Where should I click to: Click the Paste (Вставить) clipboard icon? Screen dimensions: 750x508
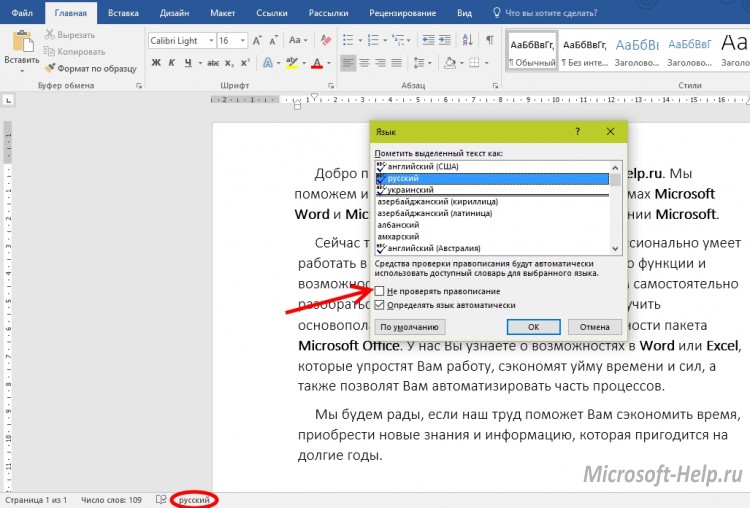(22, 42)
